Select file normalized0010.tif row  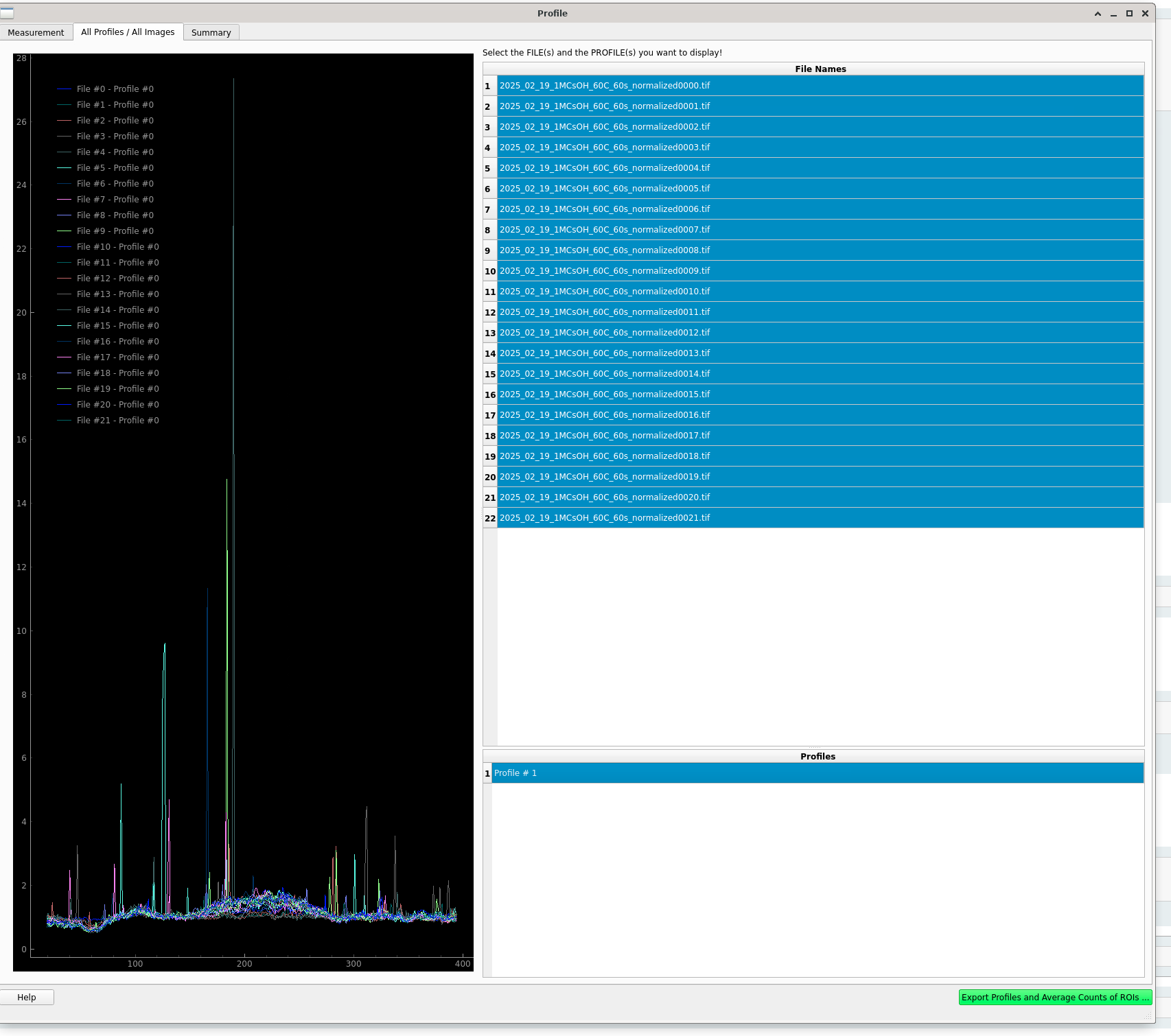[820, 292]
